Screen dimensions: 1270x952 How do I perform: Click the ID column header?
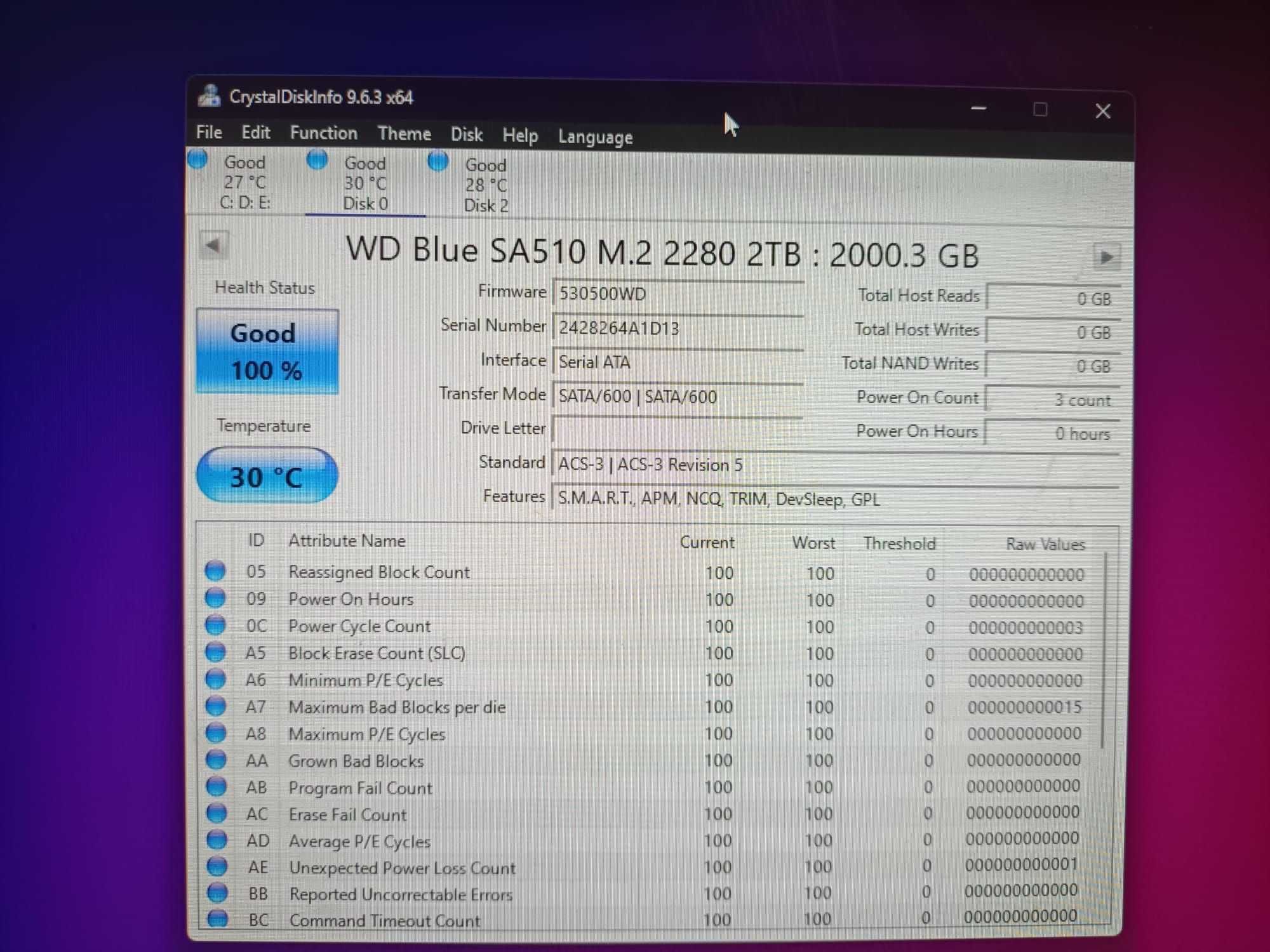(256, 540)
